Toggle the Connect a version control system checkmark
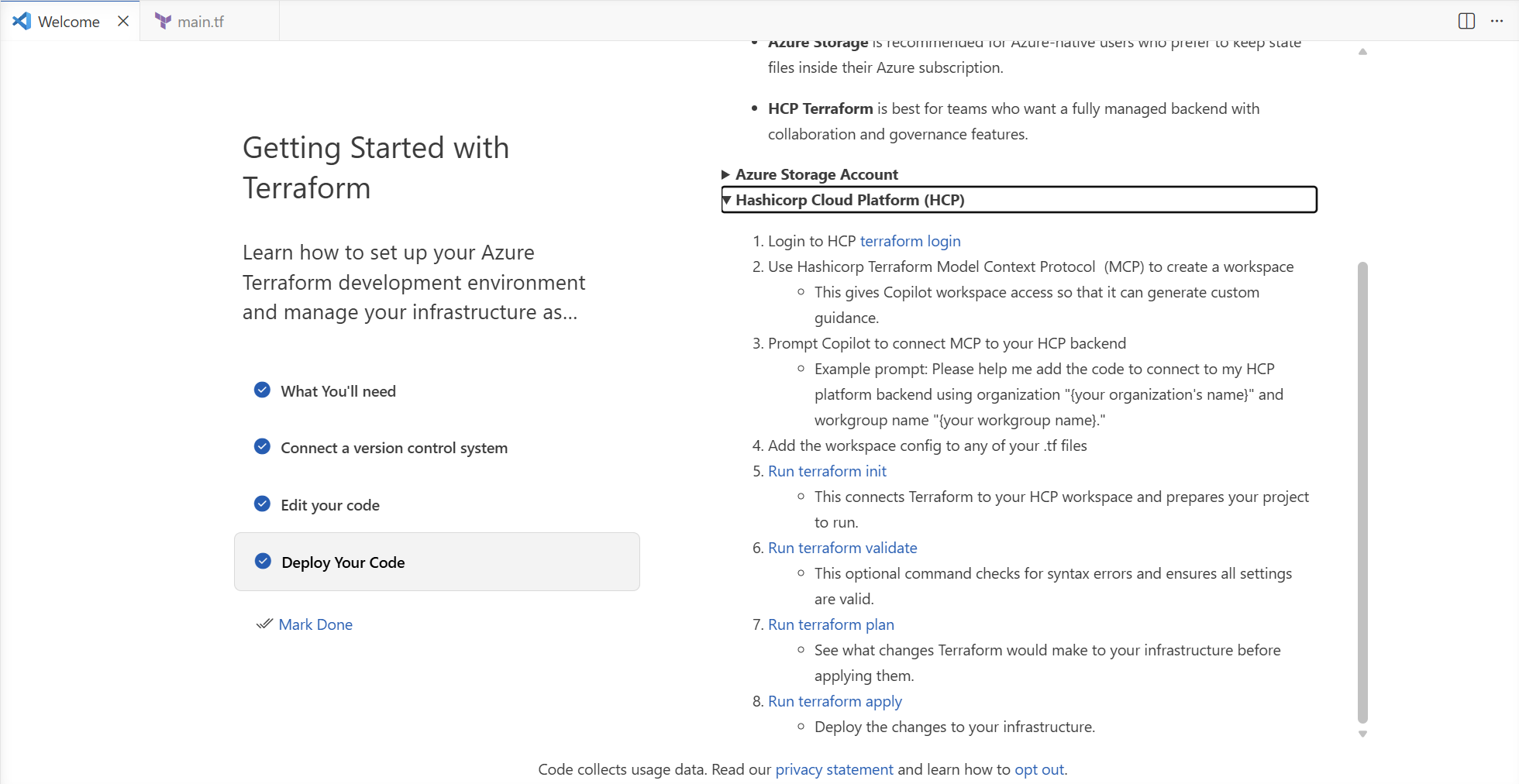Screen dimensions: 1519x784 (262, 446)
